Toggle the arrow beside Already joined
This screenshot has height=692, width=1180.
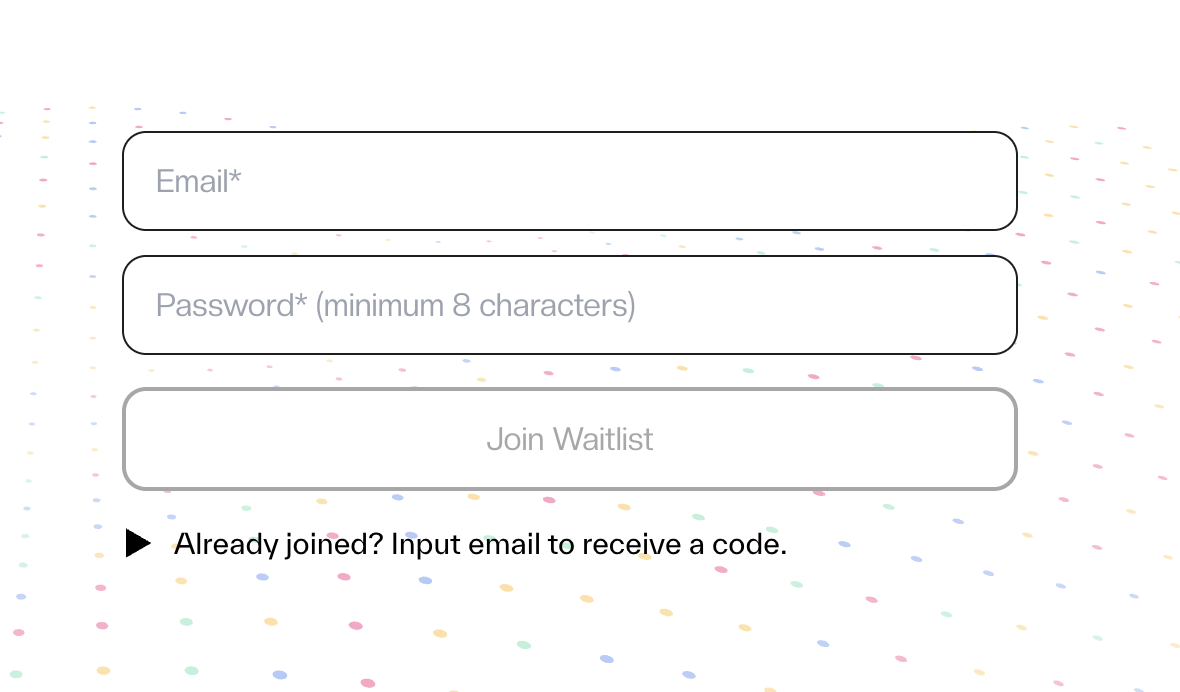138,543
